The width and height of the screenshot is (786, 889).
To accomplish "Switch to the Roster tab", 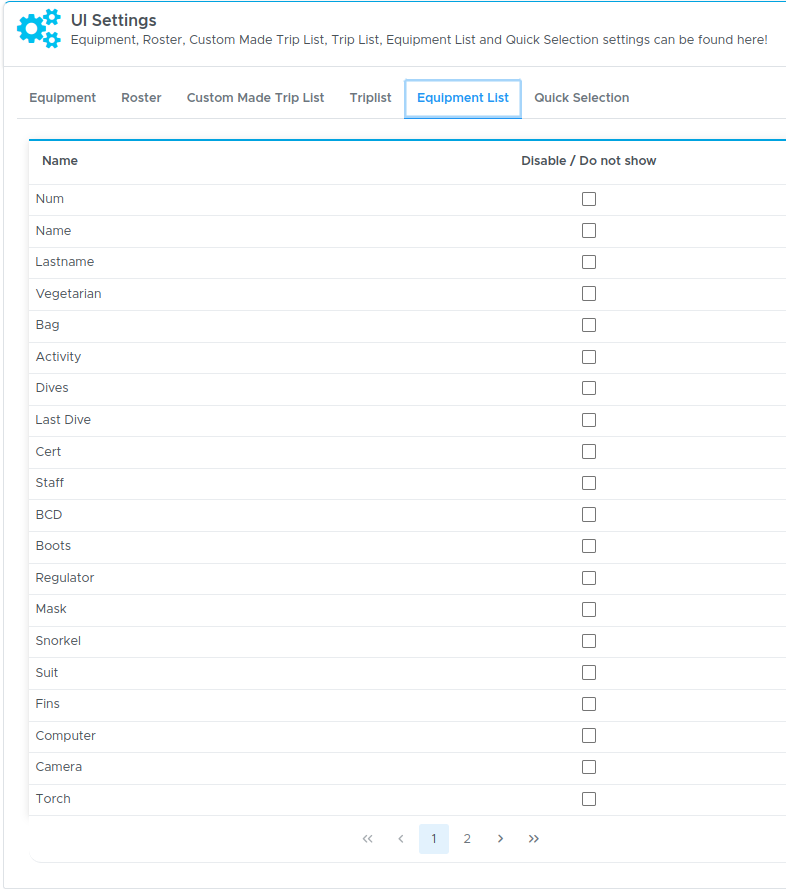I will [x=141, y=98].
